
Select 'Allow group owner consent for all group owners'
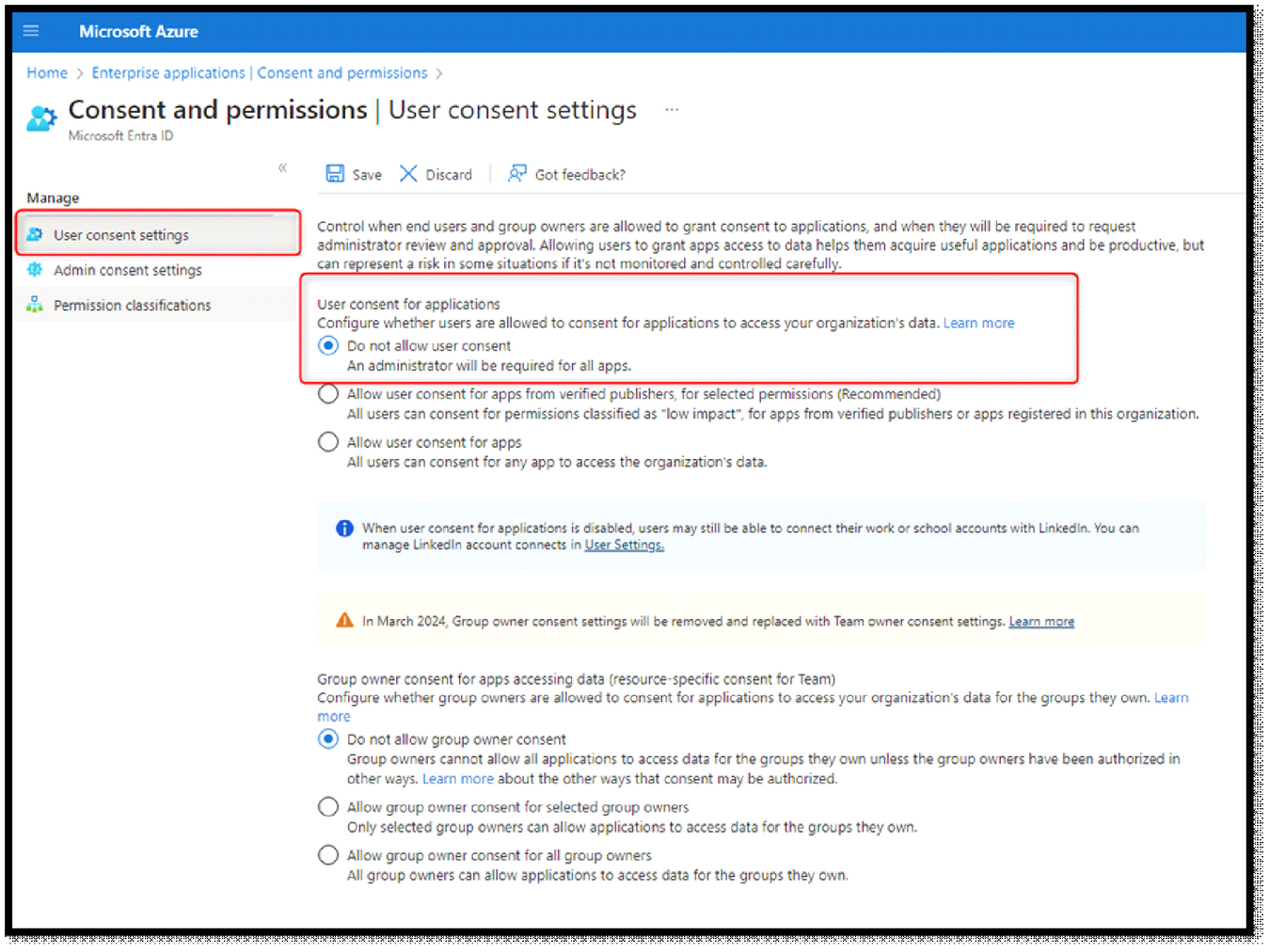coord(328,855)
